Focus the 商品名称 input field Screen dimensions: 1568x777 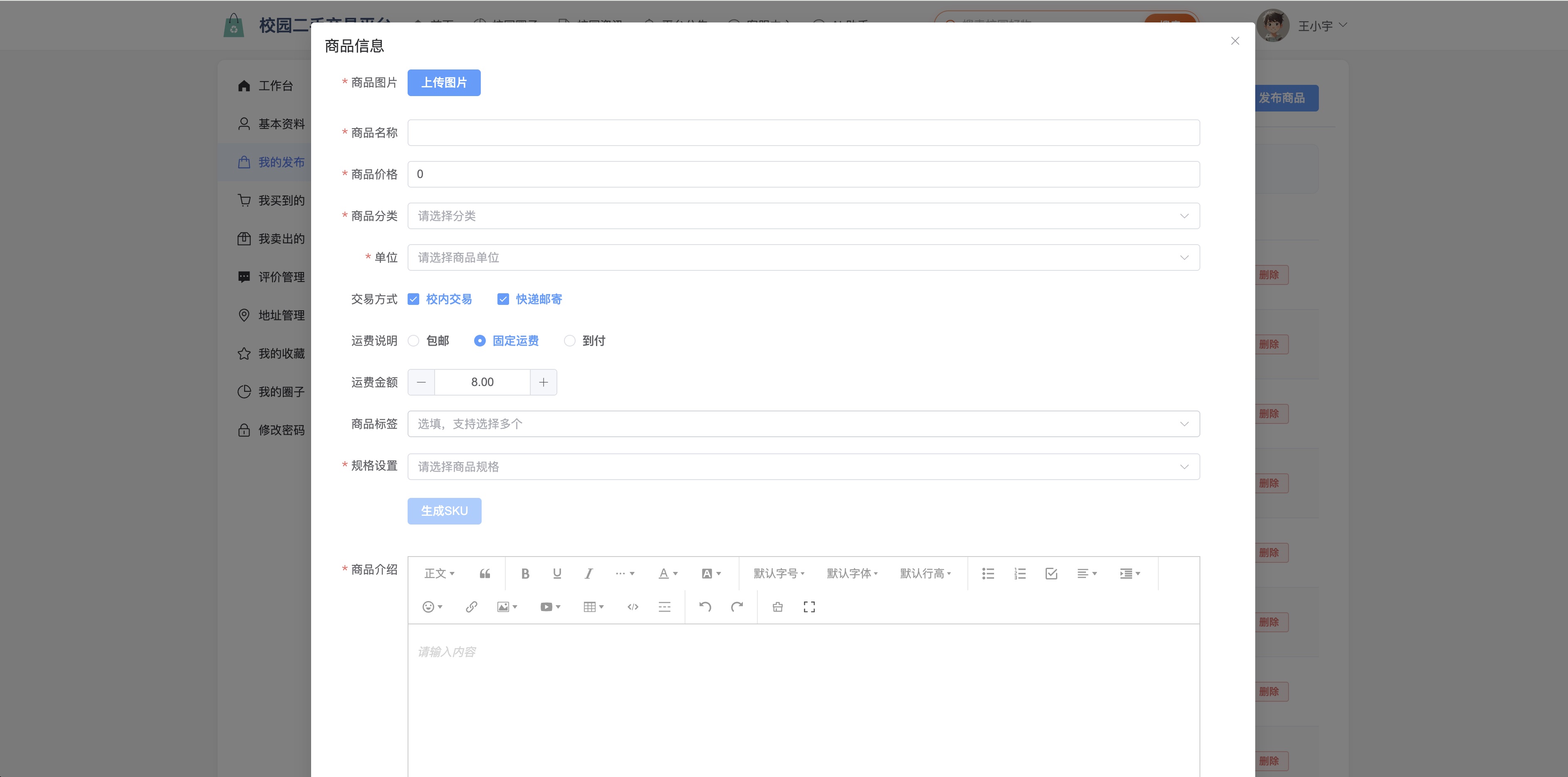point(804,133)
